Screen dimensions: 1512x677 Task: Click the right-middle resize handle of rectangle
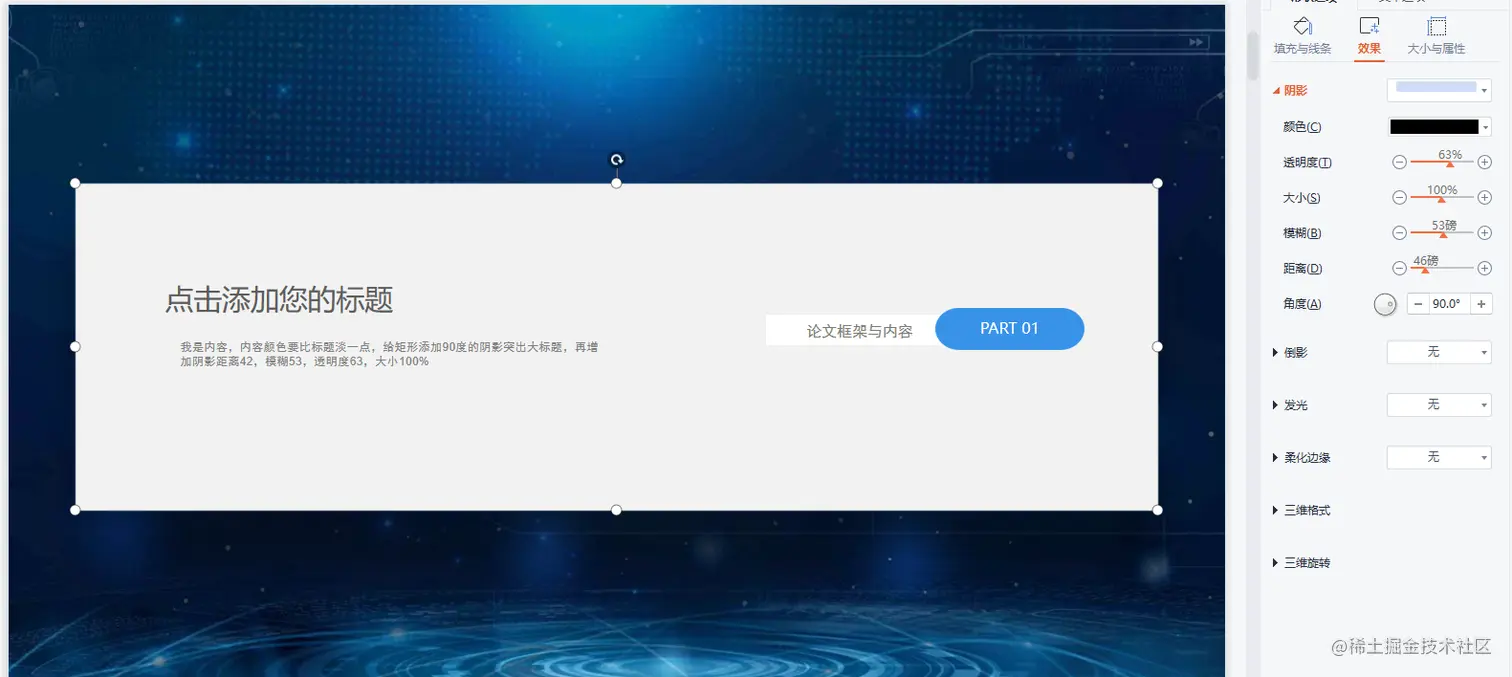tap(1158, 346)
